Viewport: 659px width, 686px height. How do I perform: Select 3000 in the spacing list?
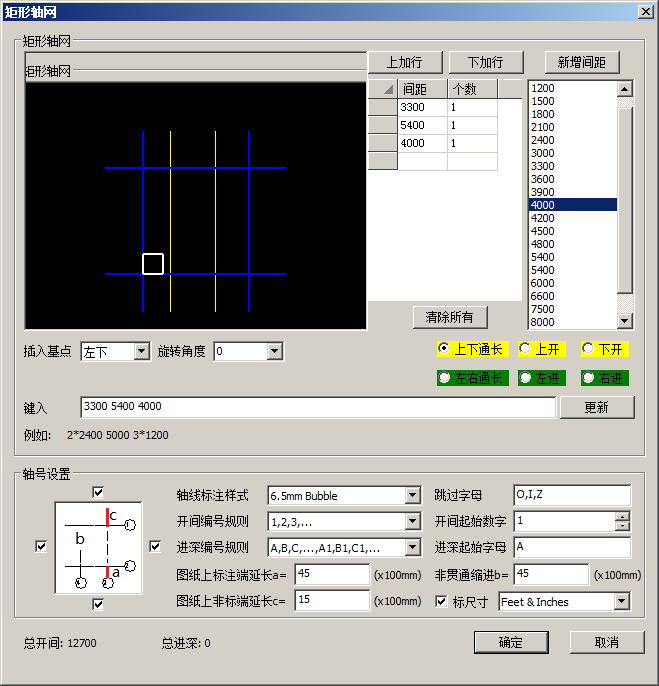tap(573, 153)
